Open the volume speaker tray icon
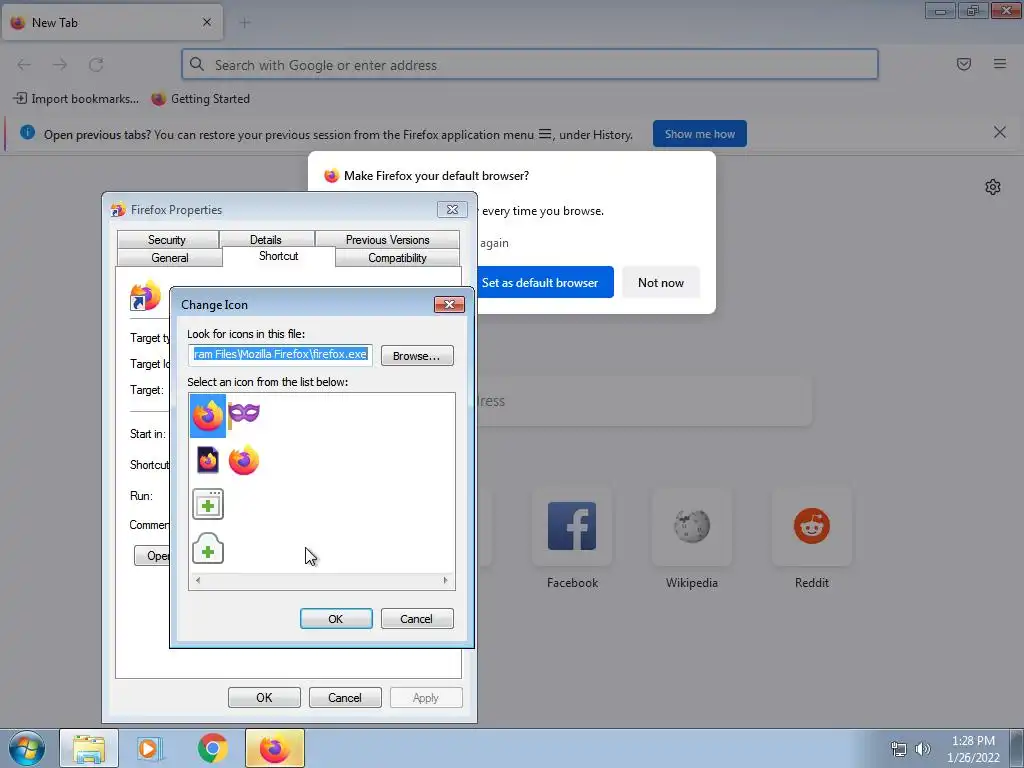This screenshot has height=768, width=1024. coord(922,749)
